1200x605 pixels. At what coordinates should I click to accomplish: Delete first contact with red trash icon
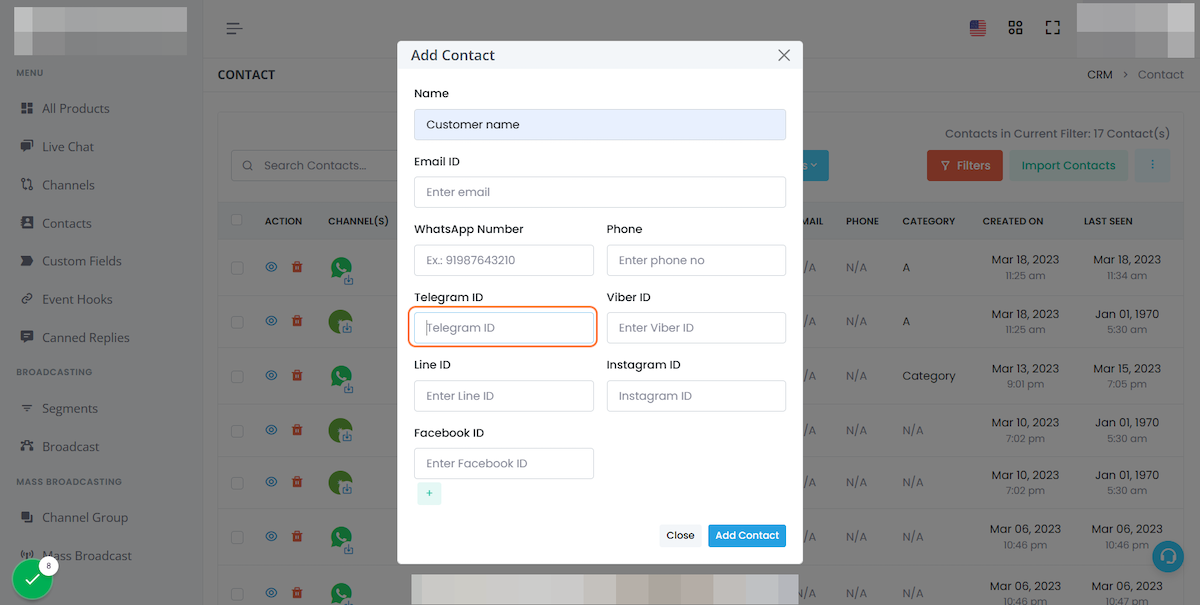coord(297,267)
